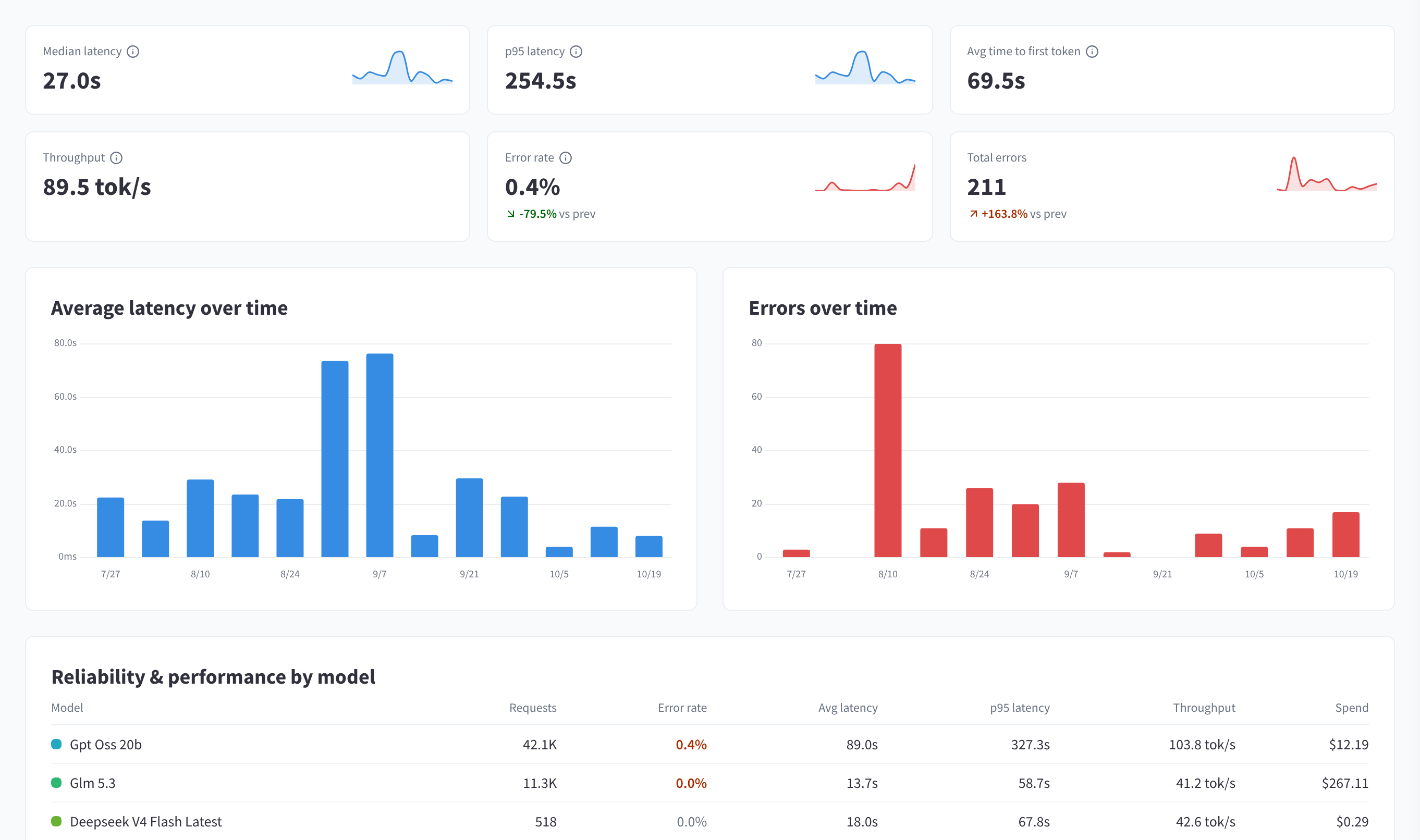This screenshot has width=1420, height=840.
Task: Click the 103.8 tok/s throughput cell
Action: 1202,744
